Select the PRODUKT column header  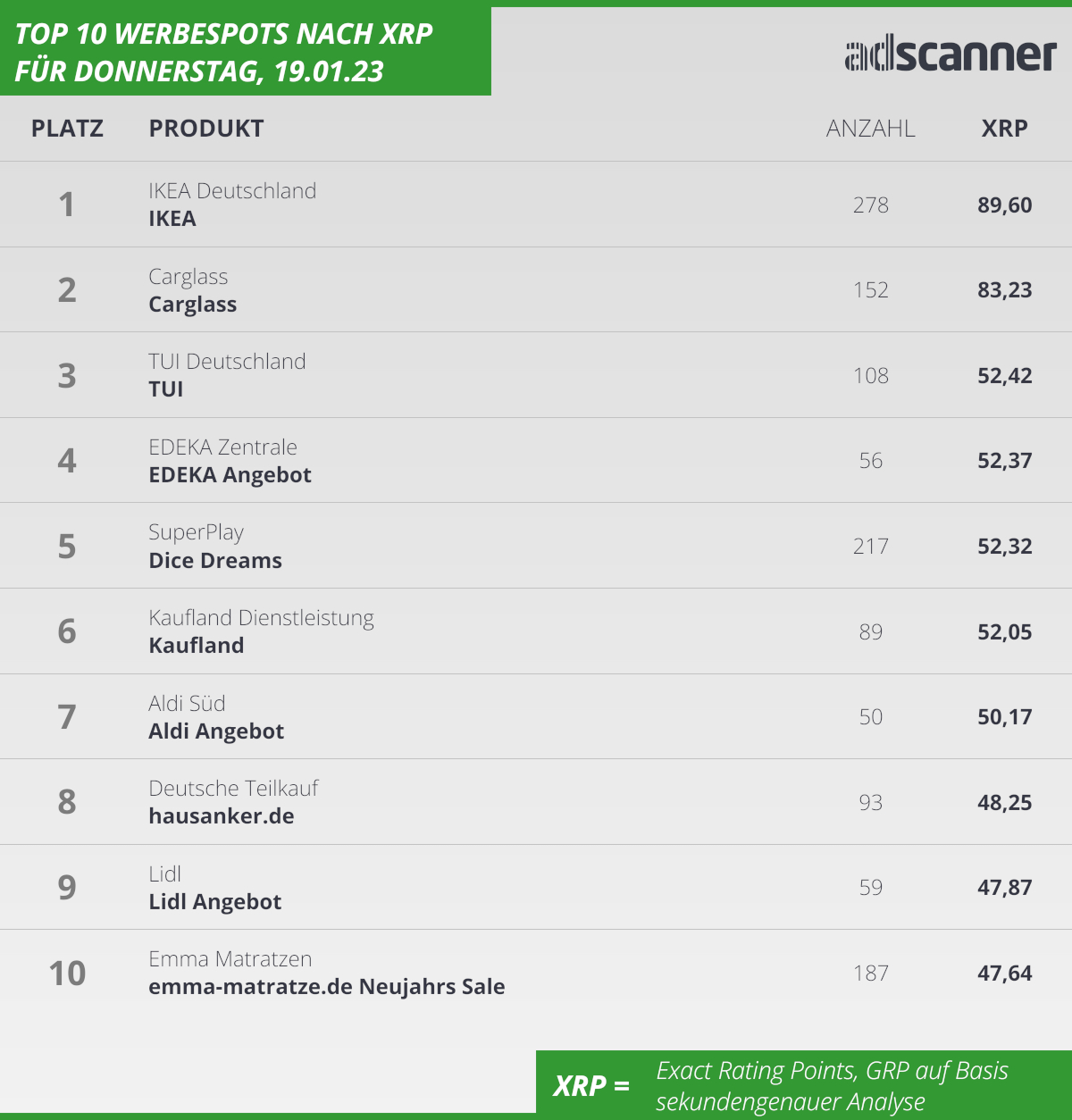[206, 129]
